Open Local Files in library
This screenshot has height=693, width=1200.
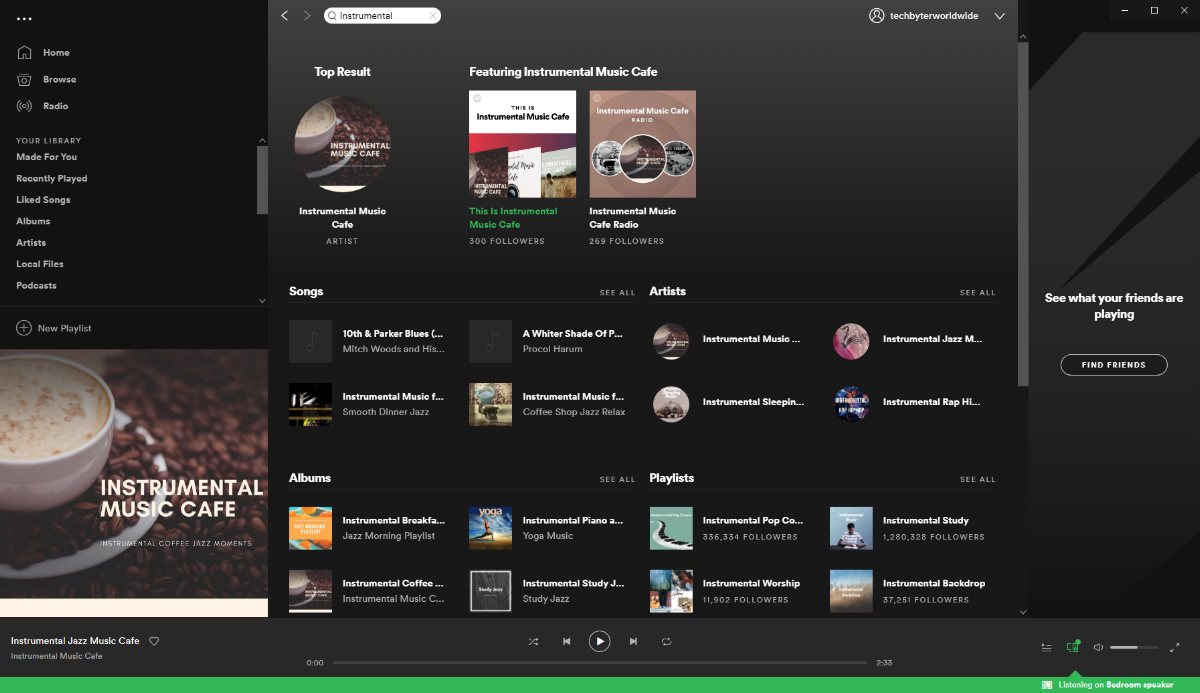tap(40, 264)
